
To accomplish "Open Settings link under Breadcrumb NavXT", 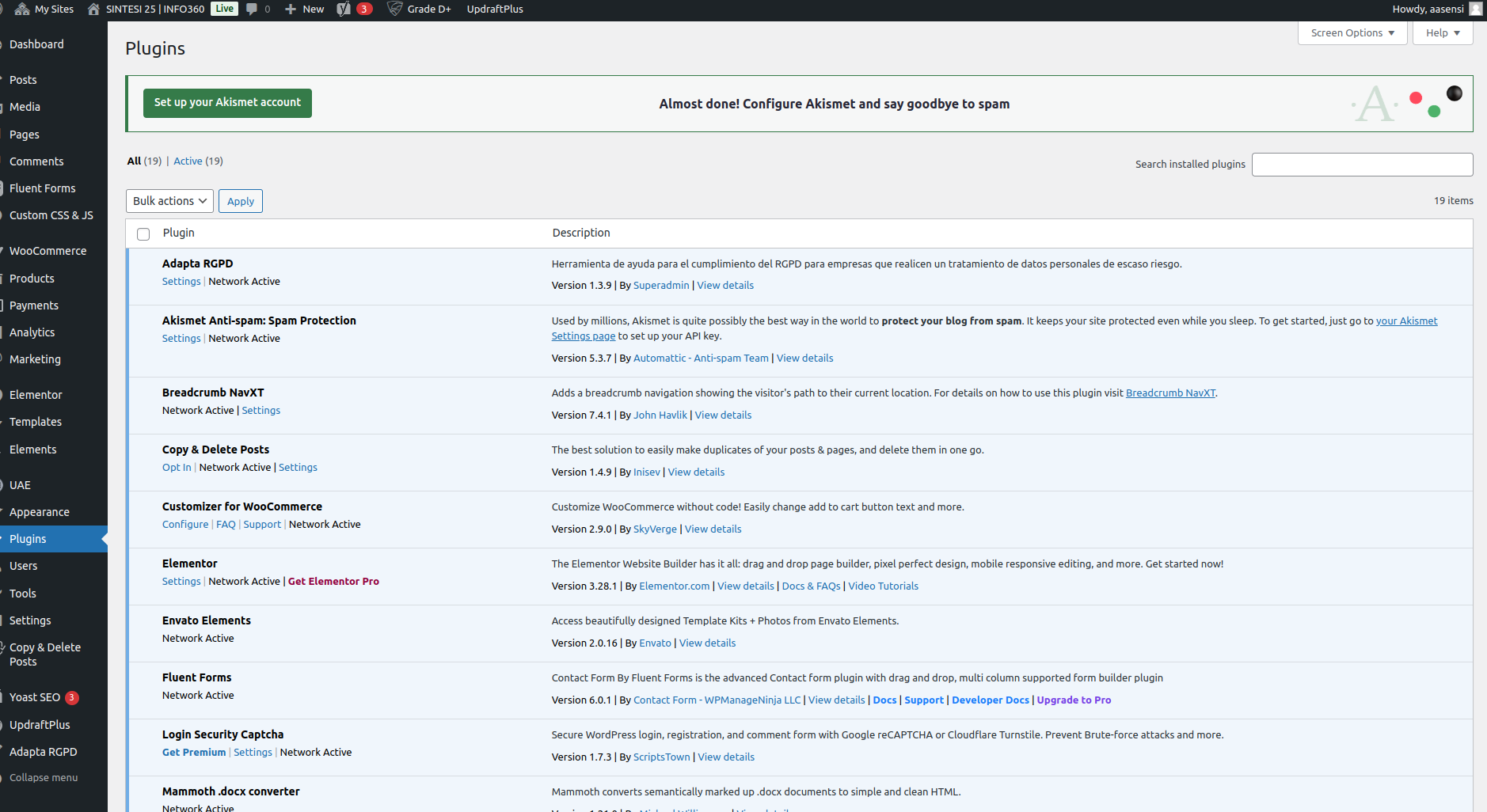I will click(x=261, y=411).
